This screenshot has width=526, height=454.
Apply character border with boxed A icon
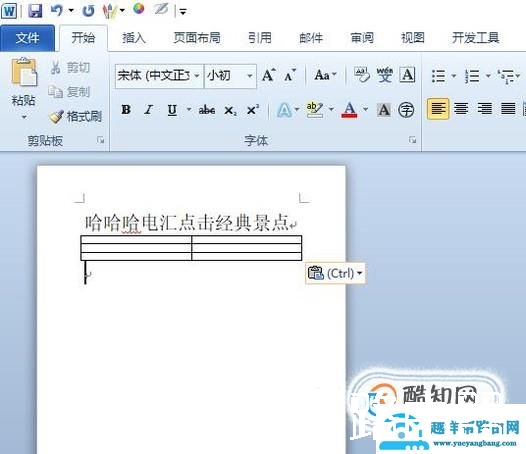pos(407,75)
